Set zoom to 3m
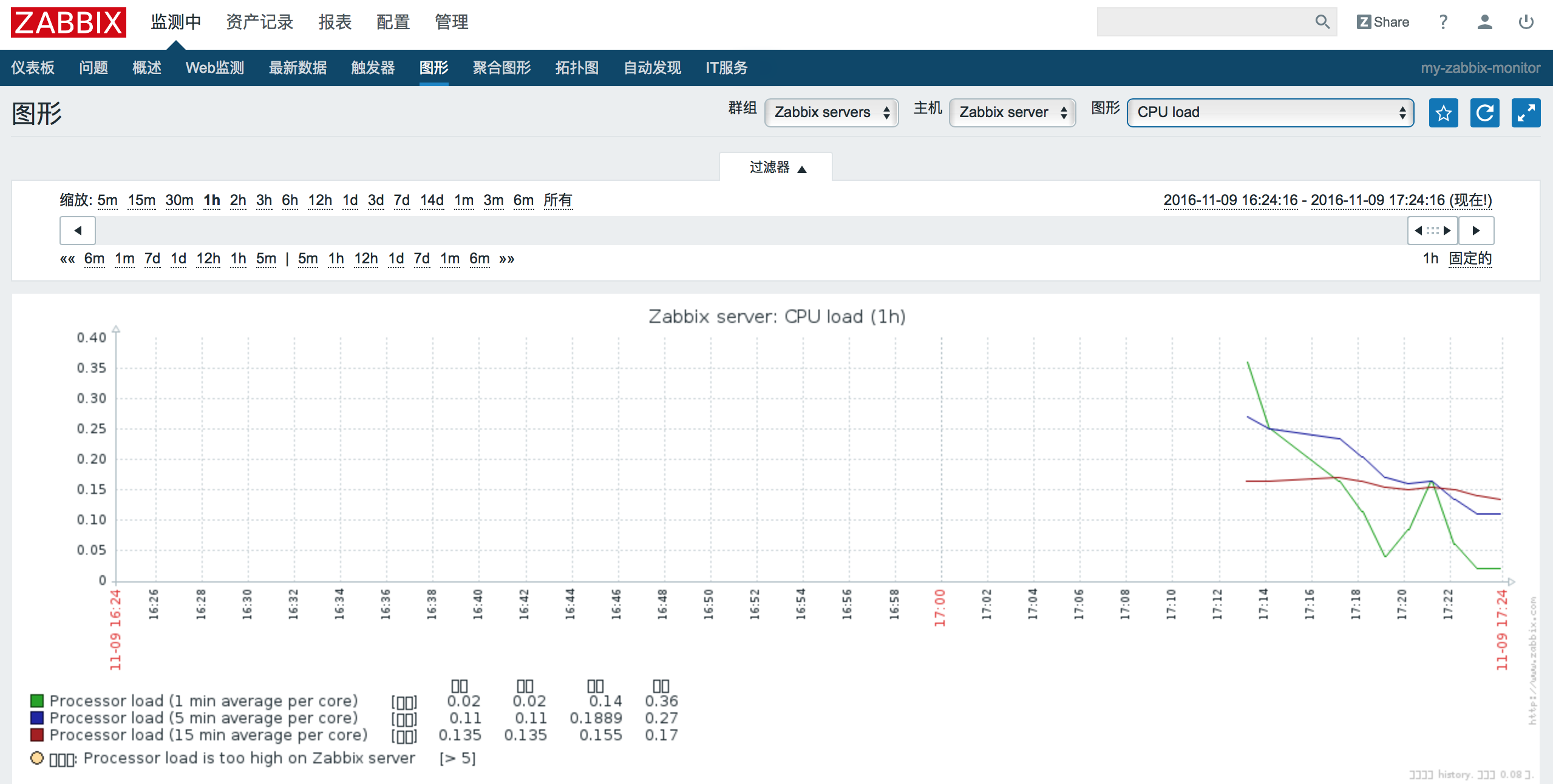The width and height of the screenshot is (1553, 784). pos(494,200)
